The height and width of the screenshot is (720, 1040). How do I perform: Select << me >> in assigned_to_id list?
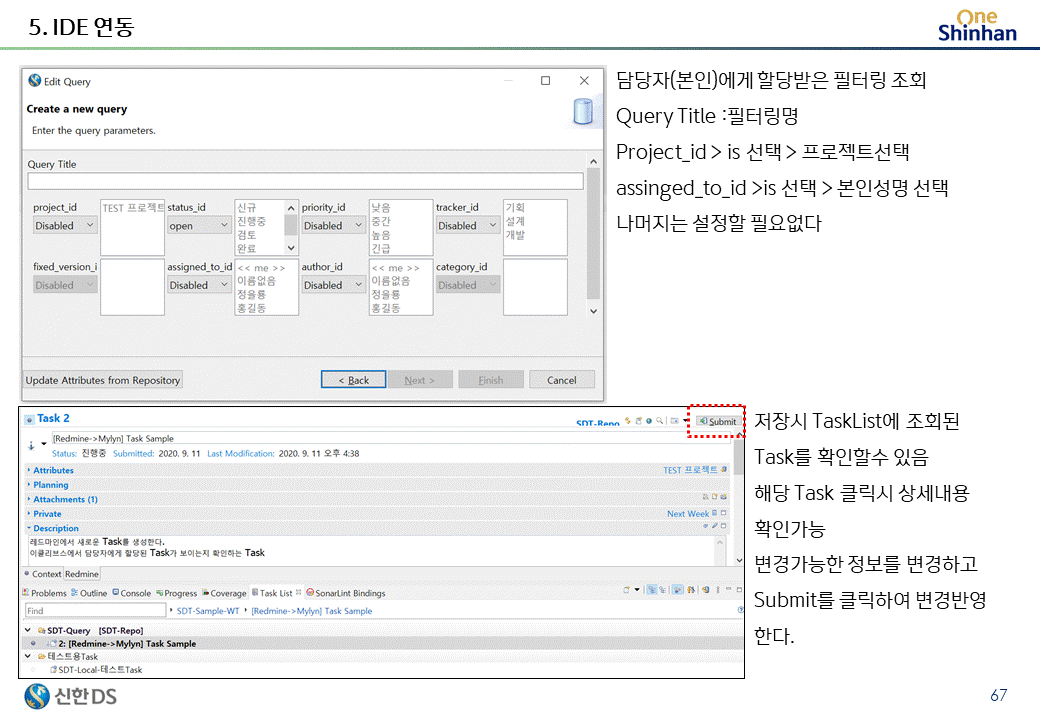click(x=261, y=268)
